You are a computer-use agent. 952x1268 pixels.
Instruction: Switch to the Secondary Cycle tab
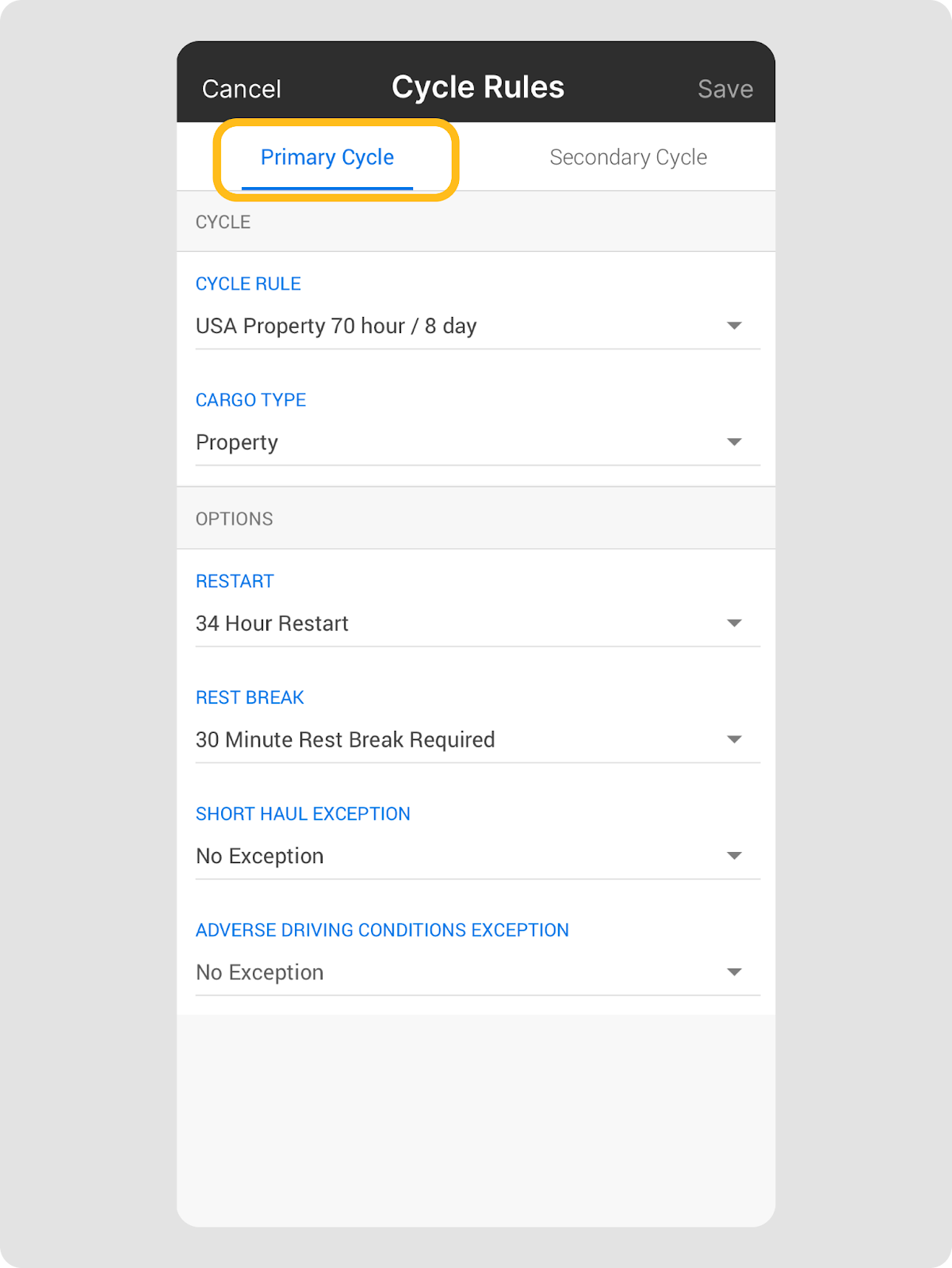[x=628, y=158]
